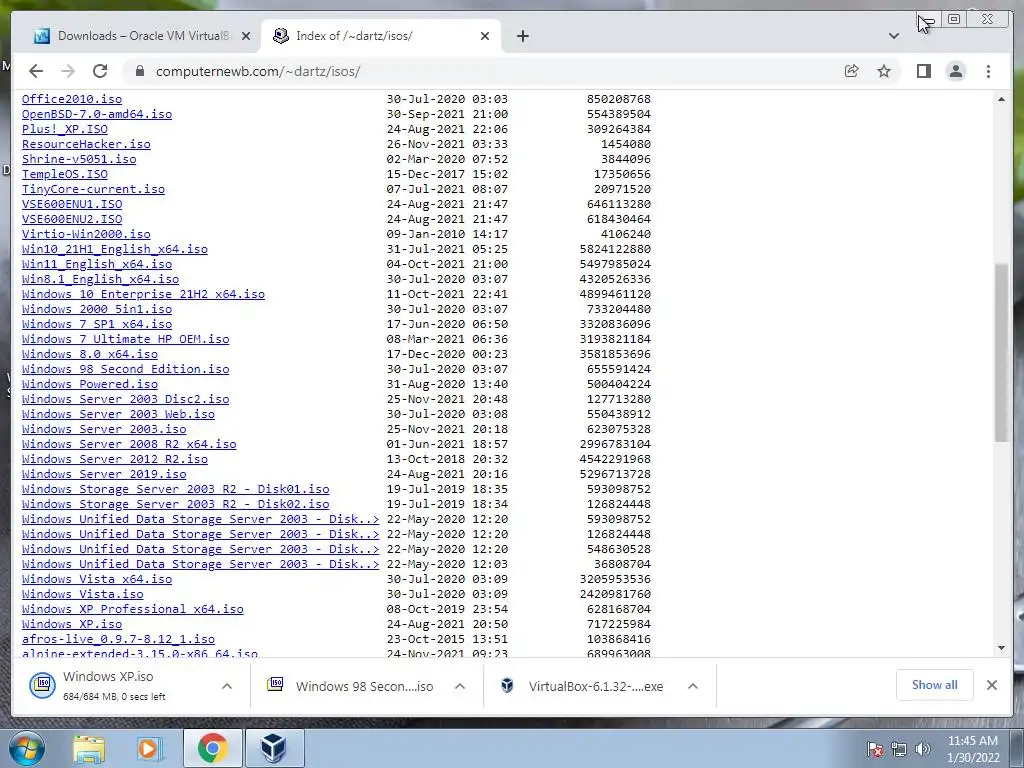Download Windows_Storage_Server_2003_R2_-_Disk01.iso

[x=176, y=490]
